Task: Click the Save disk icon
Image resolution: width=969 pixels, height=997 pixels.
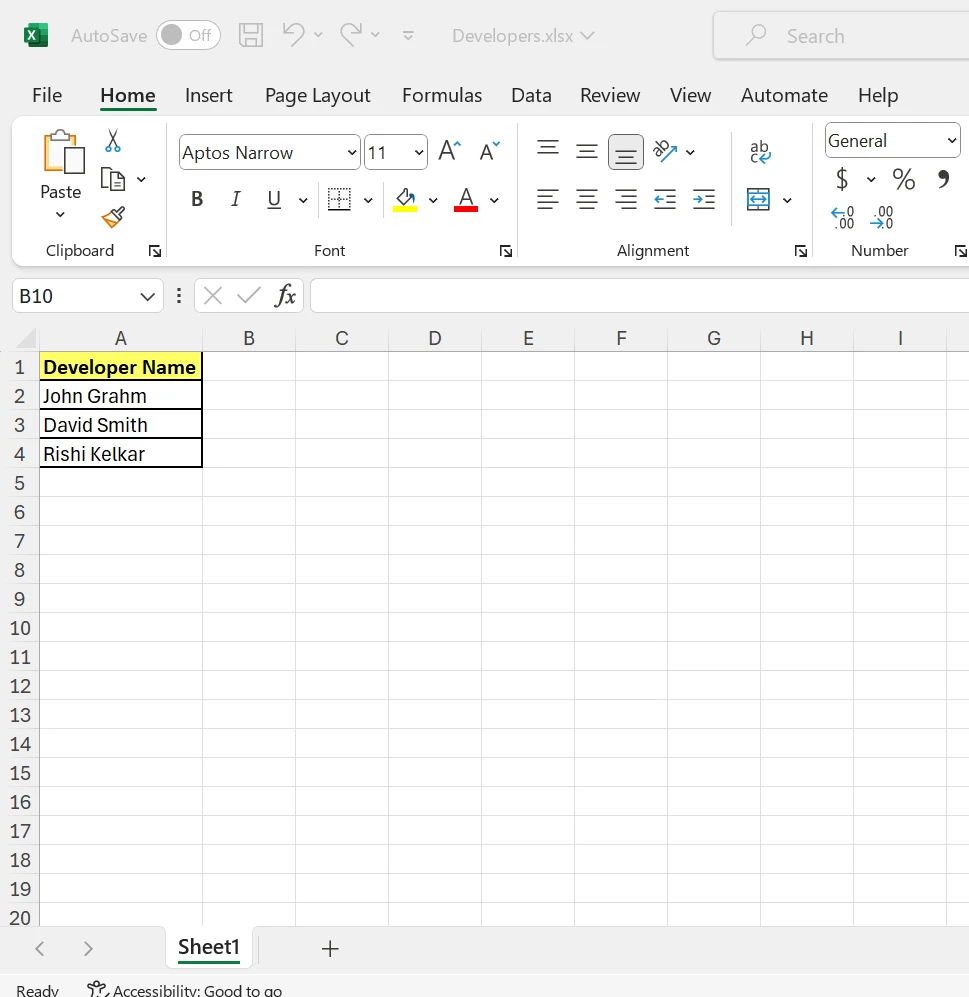Action: pos(251,36)
